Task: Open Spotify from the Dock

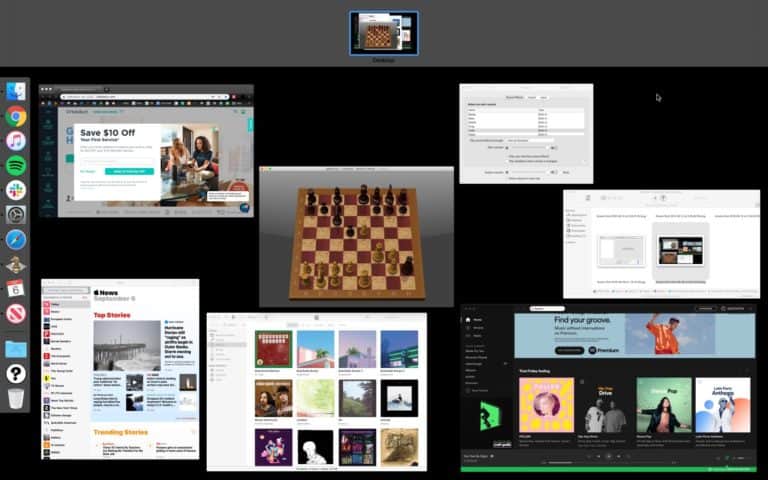Action: coord(16,166)
